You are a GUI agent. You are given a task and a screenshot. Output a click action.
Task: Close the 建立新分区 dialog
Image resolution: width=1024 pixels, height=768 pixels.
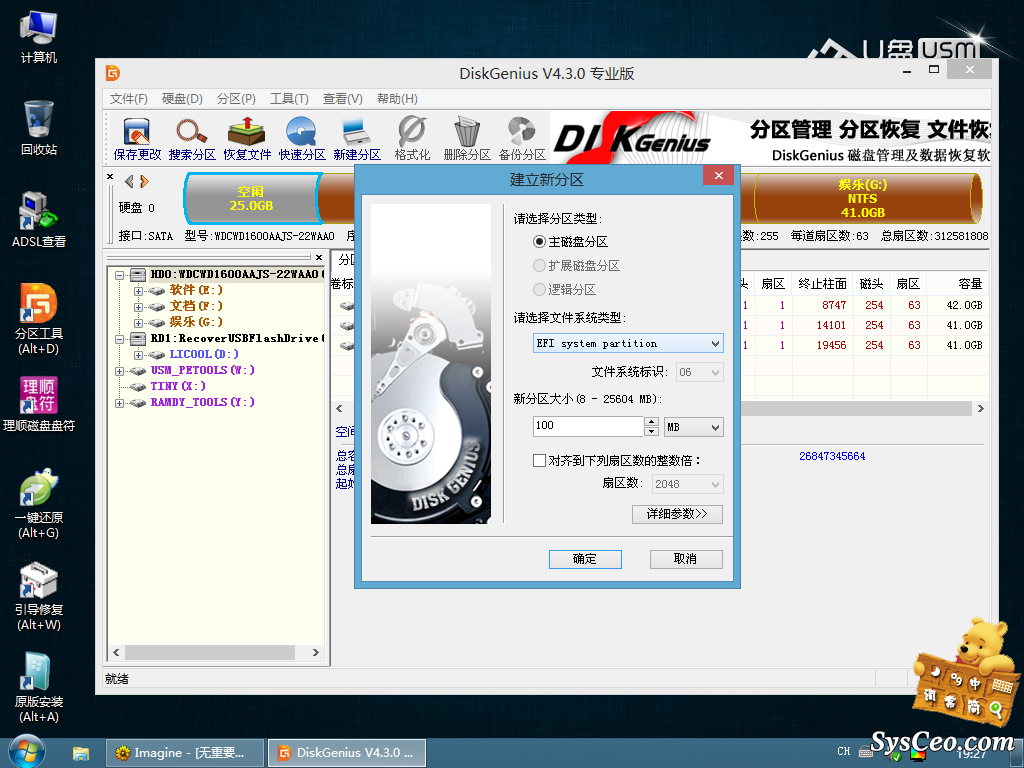coord(718,175)
